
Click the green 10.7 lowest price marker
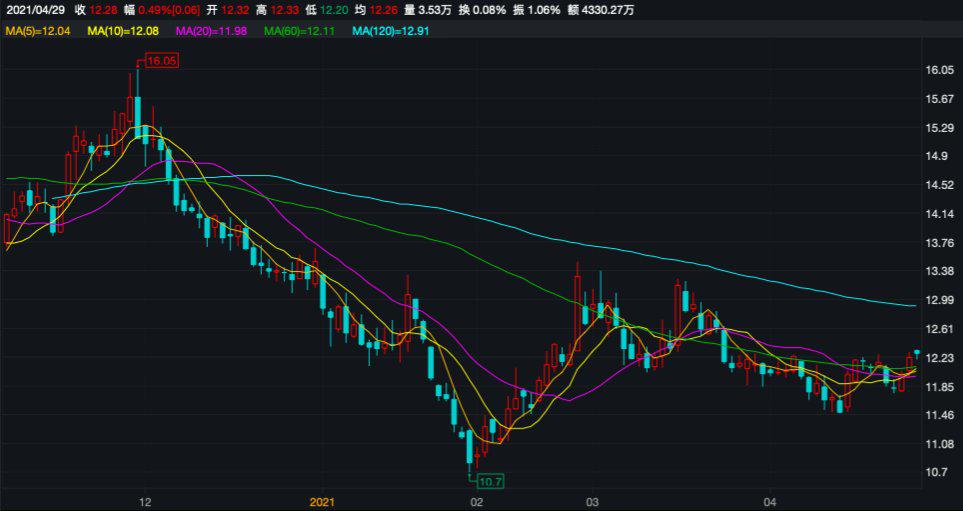[x=490, y=481]
